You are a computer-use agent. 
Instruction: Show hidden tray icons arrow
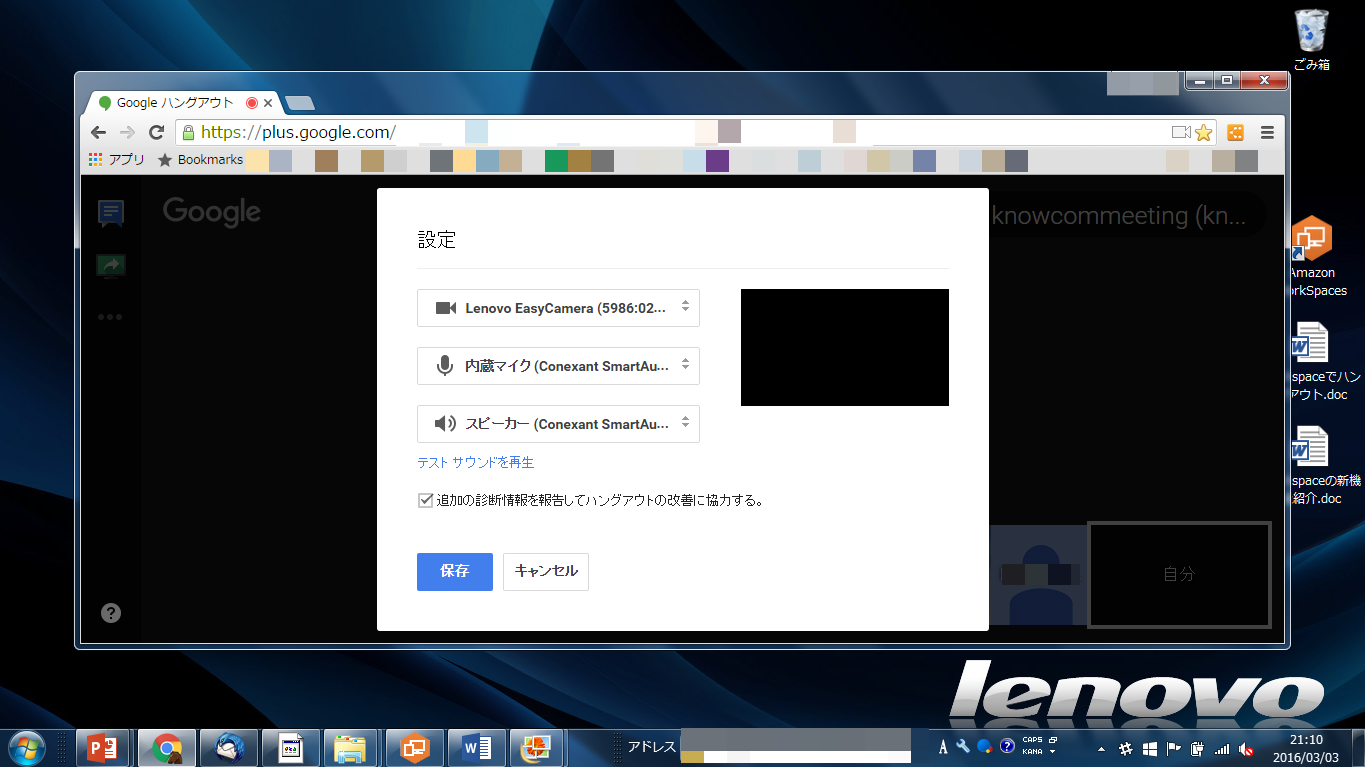[1102, 748]
